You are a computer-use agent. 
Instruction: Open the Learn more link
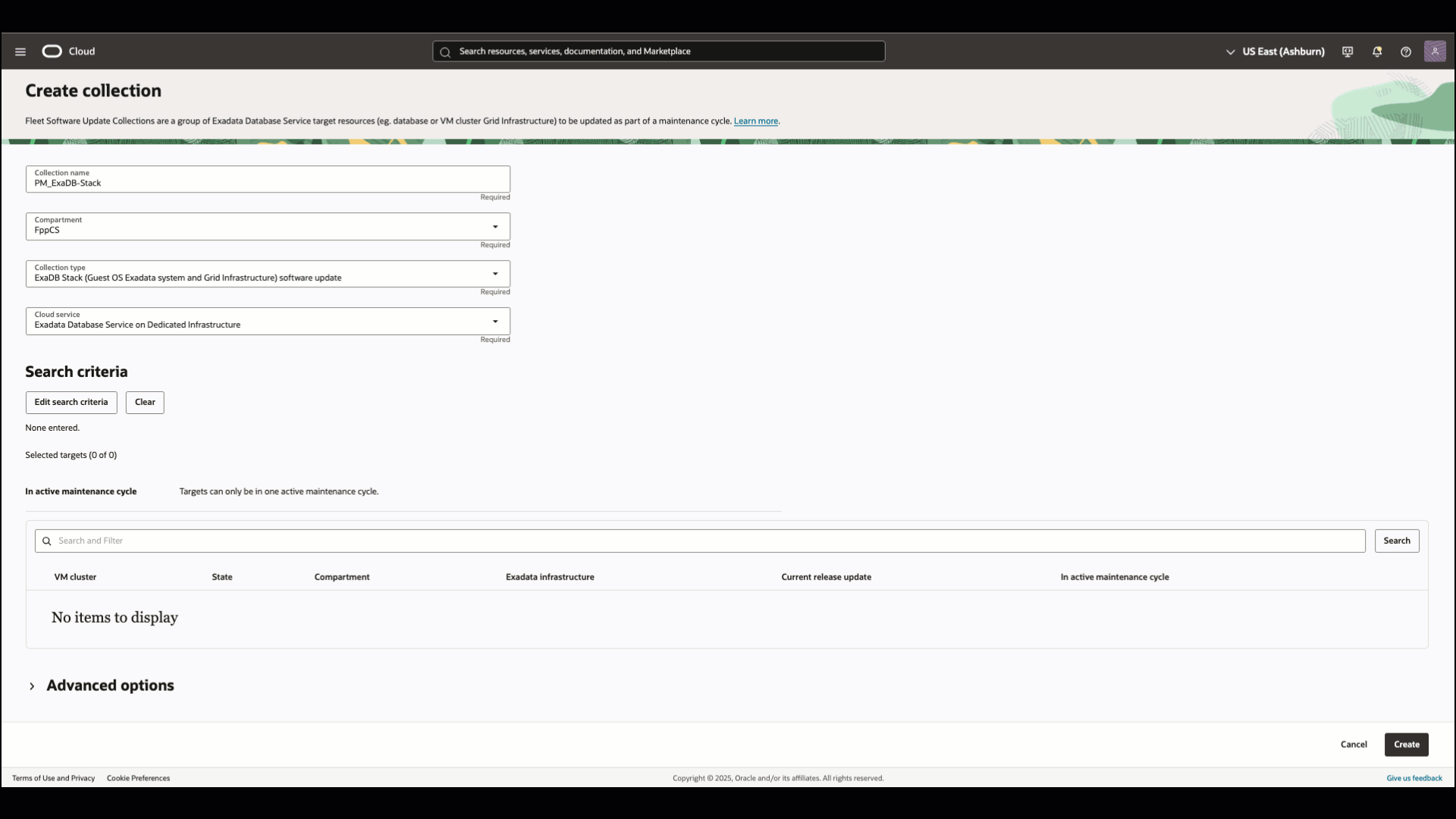(755, 121)
